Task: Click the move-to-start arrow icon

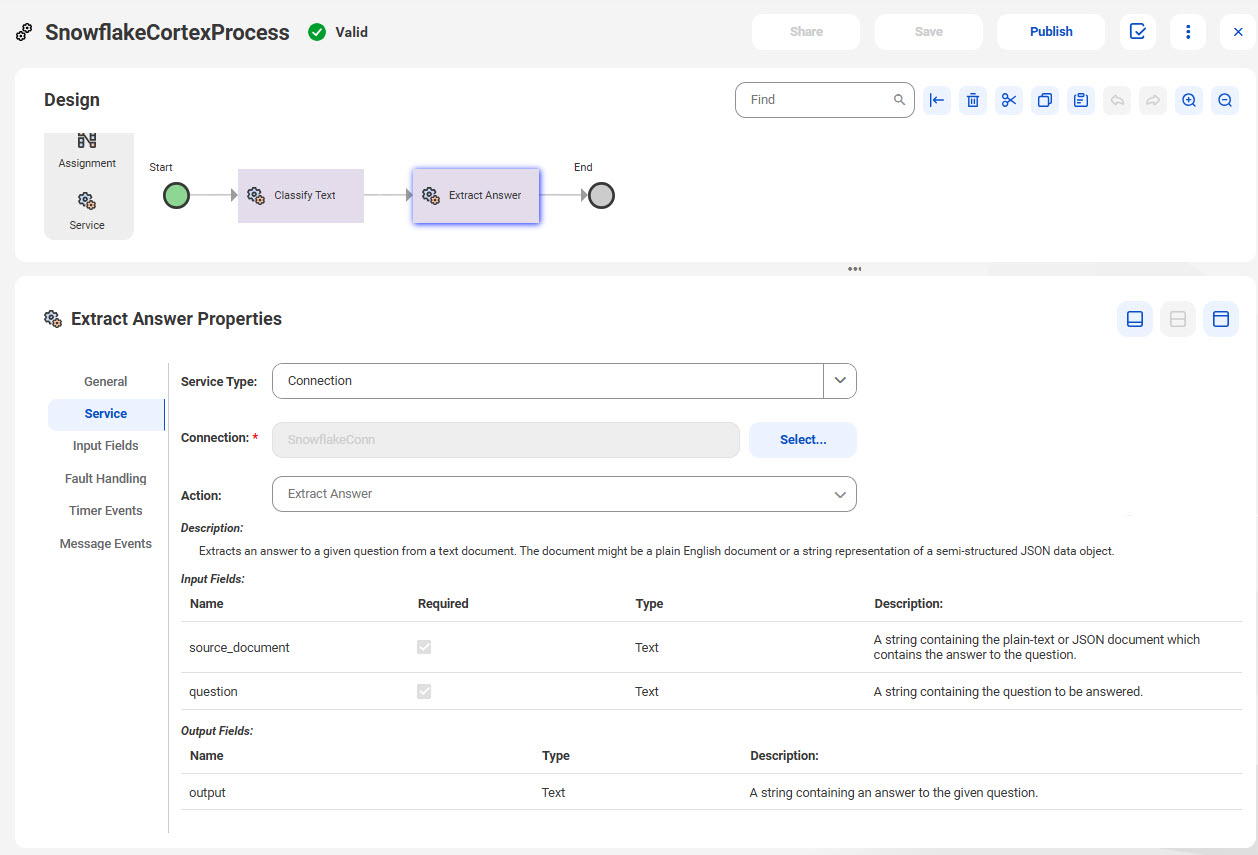Action: pyautogui.click(x=936, y=100)
